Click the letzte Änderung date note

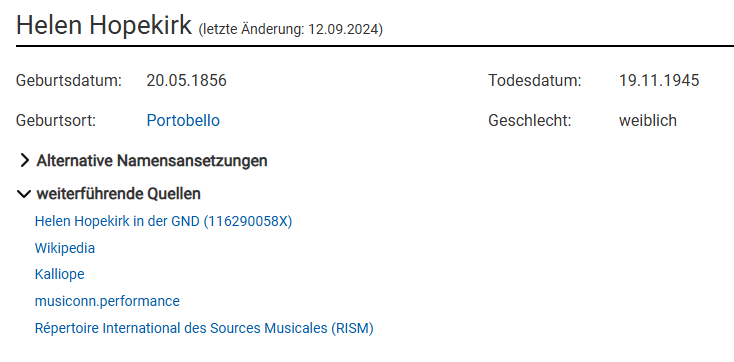pos(291,30)
